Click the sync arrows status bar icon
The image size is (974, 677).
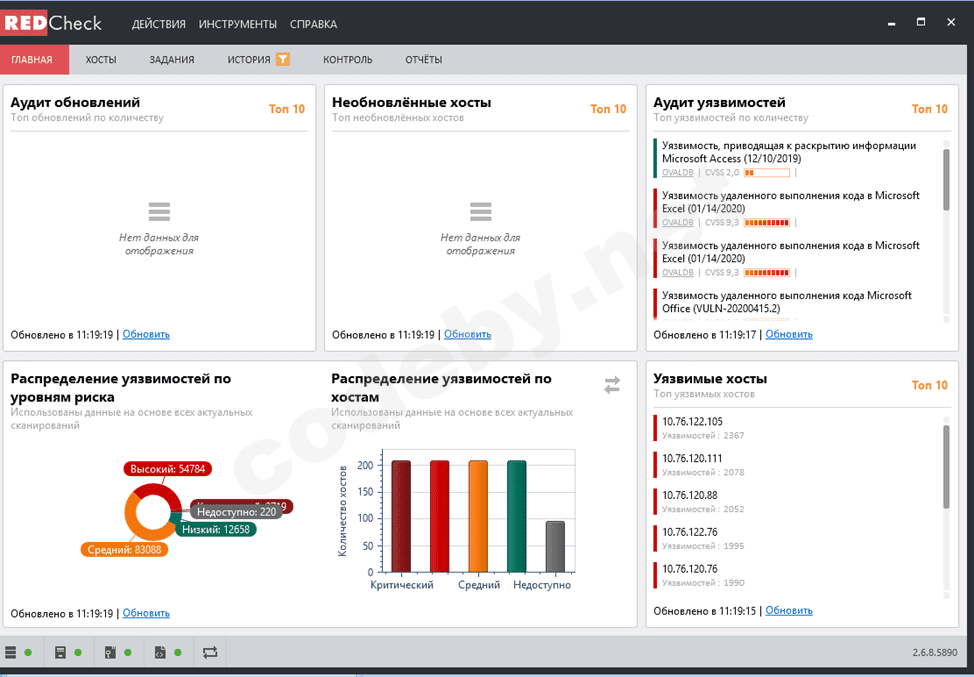tap(210, 652)
